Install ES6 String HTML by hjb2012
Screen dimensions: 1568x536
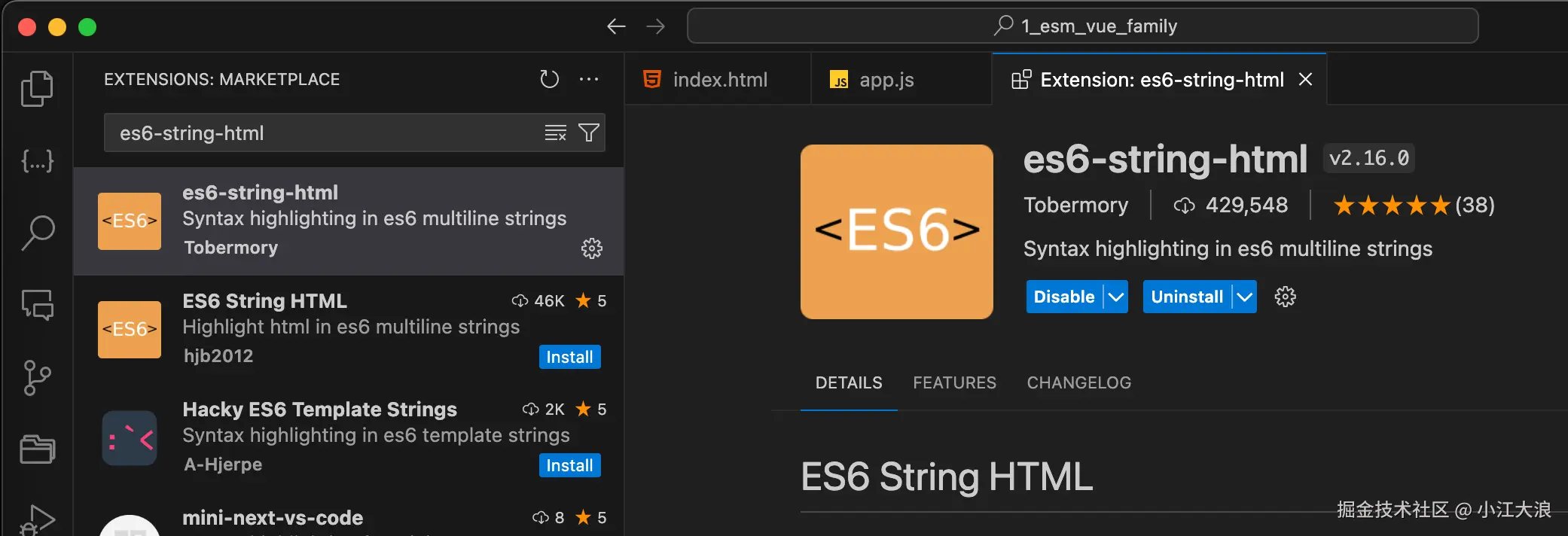point(569,357)
